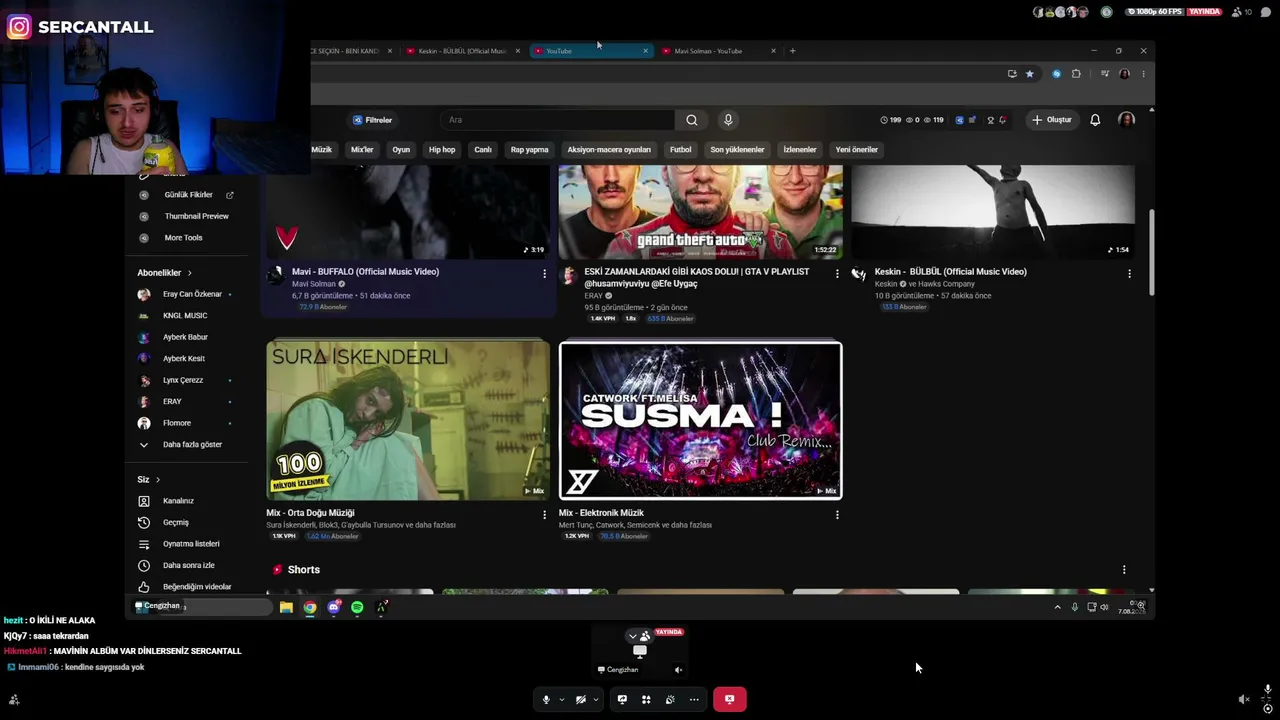The width and height of the screenshot is (1280, 720).
Task: Unmute the Cengizhan stream tile speaker
Action: [678, 670]
